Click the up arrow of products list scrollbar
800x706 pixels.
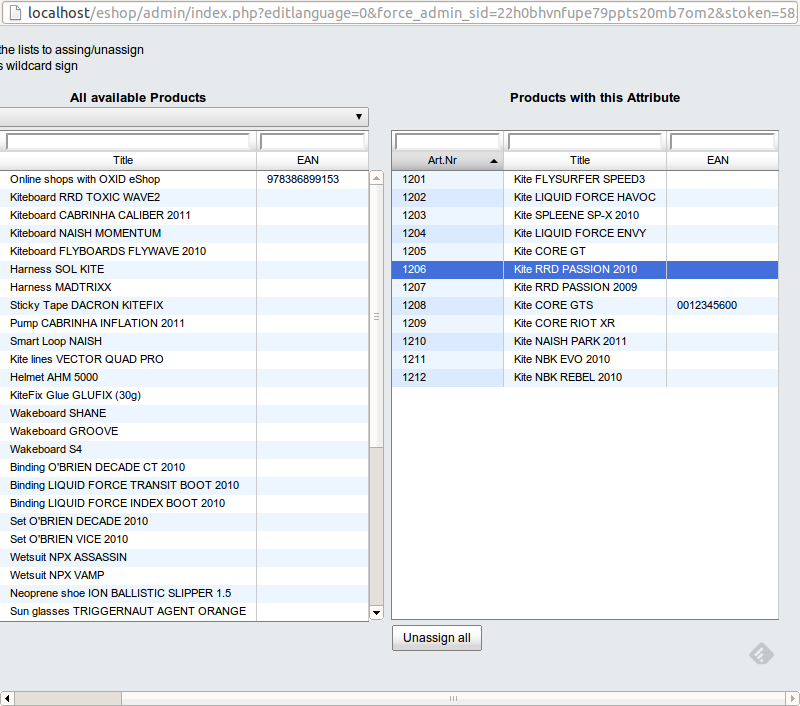click(x=376, y=179)
